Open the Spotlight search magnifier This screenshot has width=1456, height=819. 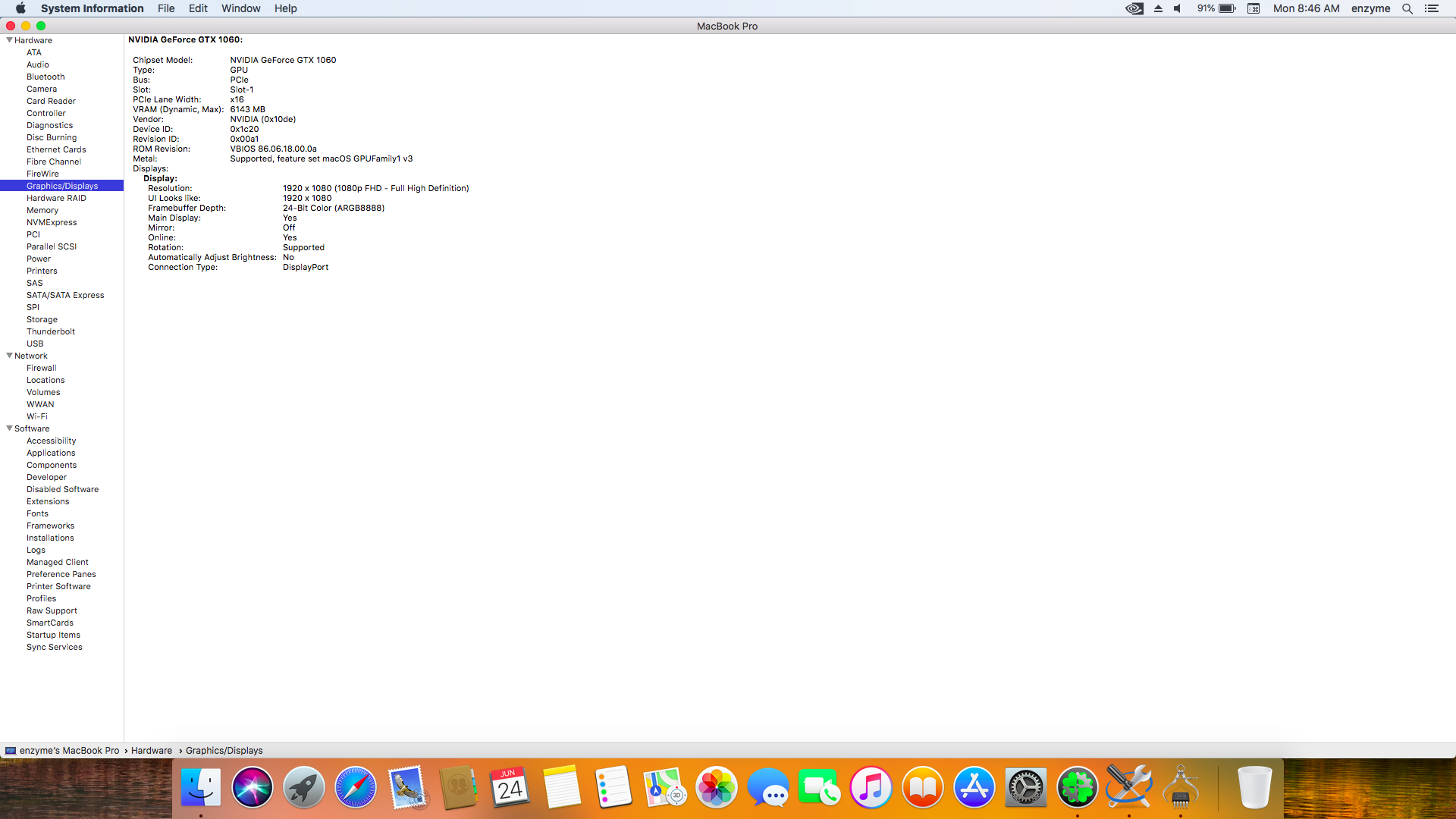(1407, 8)
